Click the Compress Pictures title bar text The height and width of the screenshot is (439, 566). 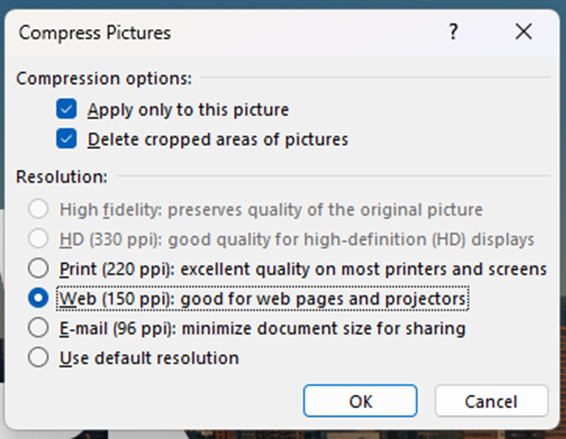click(95, 33)
